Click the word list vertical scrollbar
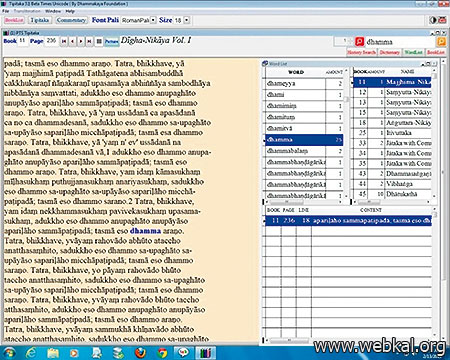The height and width of the screenshot is (360, 450). point(346,133)
